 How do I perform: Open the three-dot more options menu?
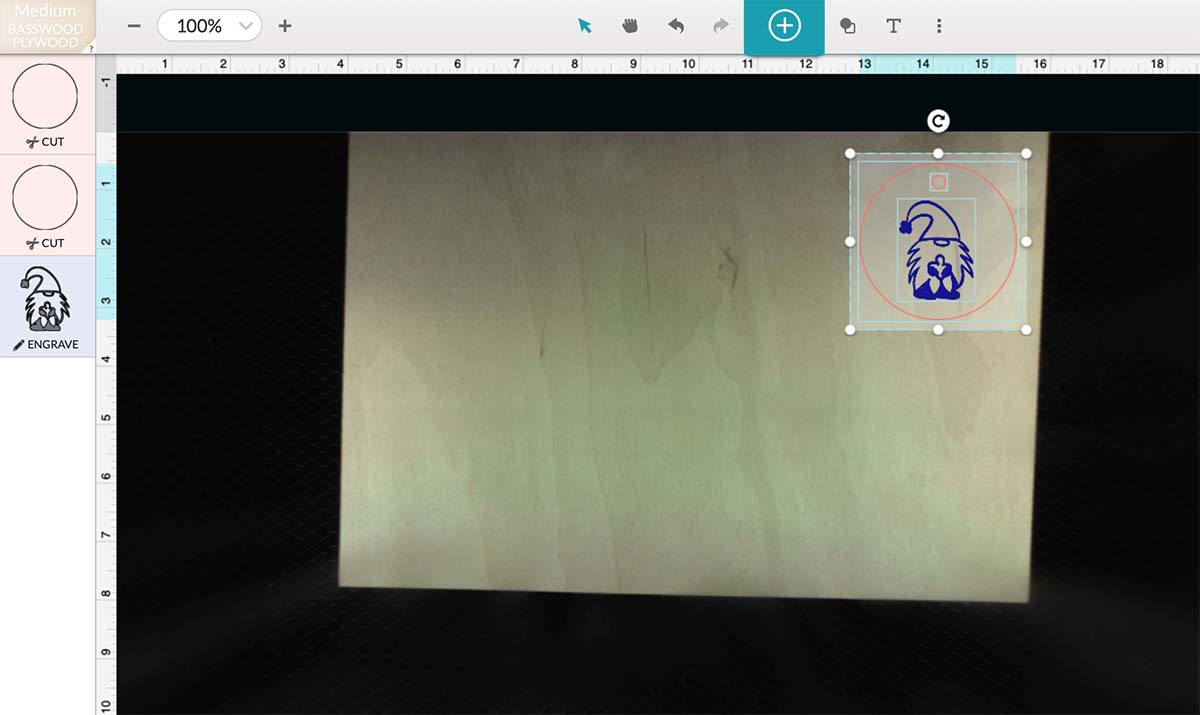pyautogui.click(x=939, y=26)
